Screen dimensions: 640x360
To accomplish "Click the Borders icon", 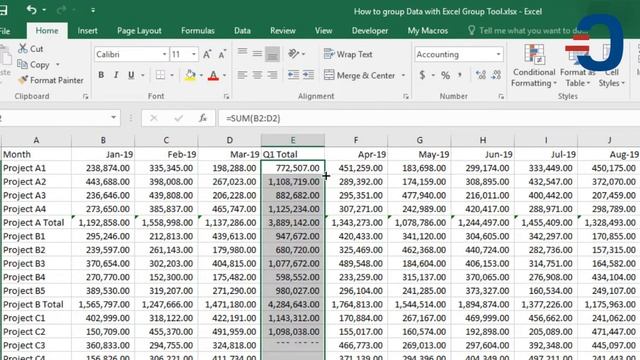I will (160, 75).
